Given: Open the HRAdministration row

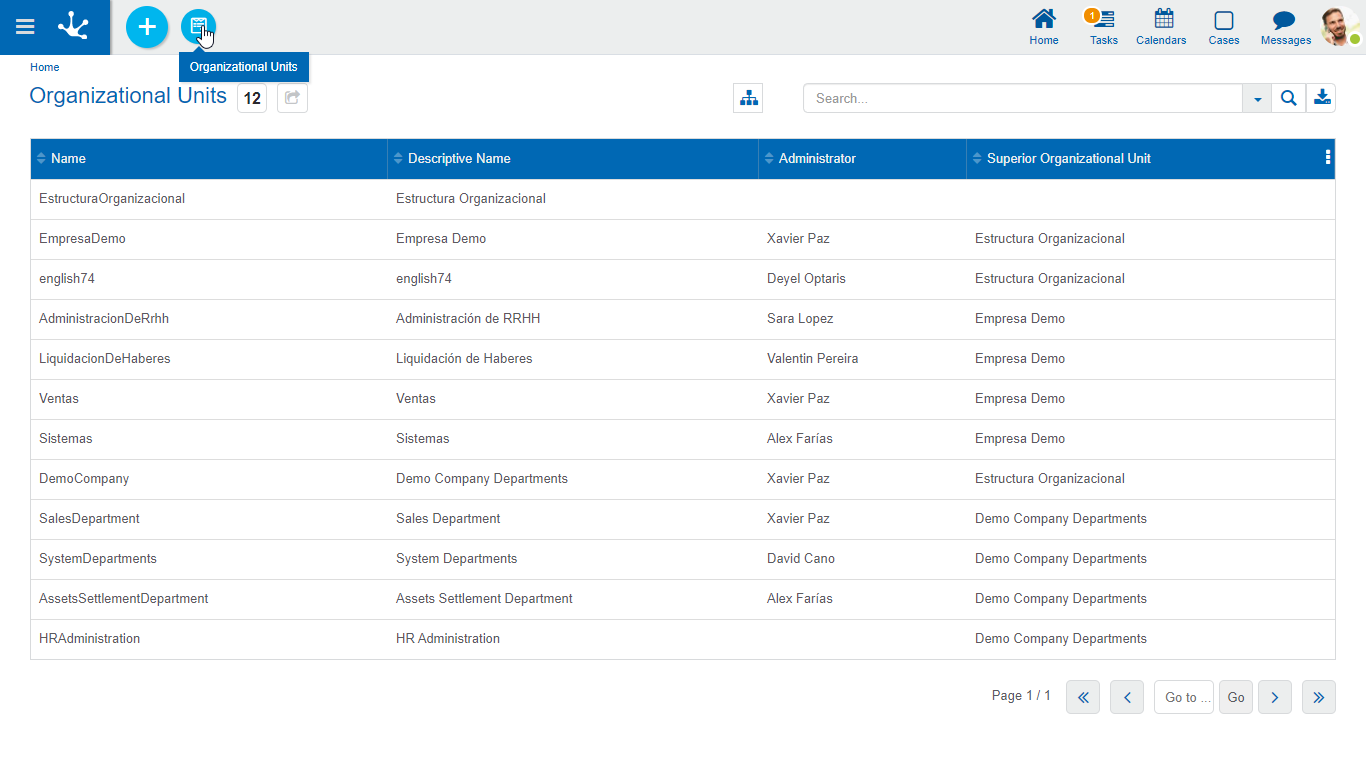Looking at the screenshot, I should pyautogui.click(x=683, y=639).
